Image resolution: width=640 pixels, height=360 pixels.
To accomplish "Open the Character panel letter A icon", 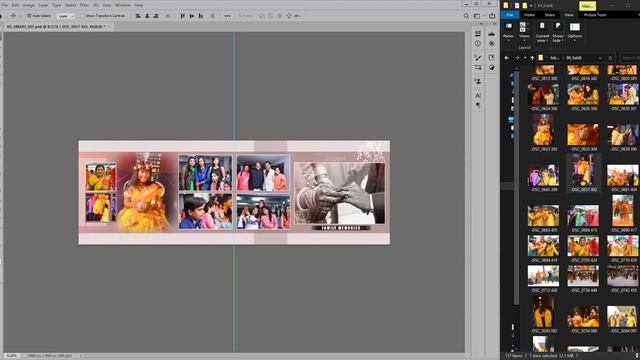I will pos(478,96).
